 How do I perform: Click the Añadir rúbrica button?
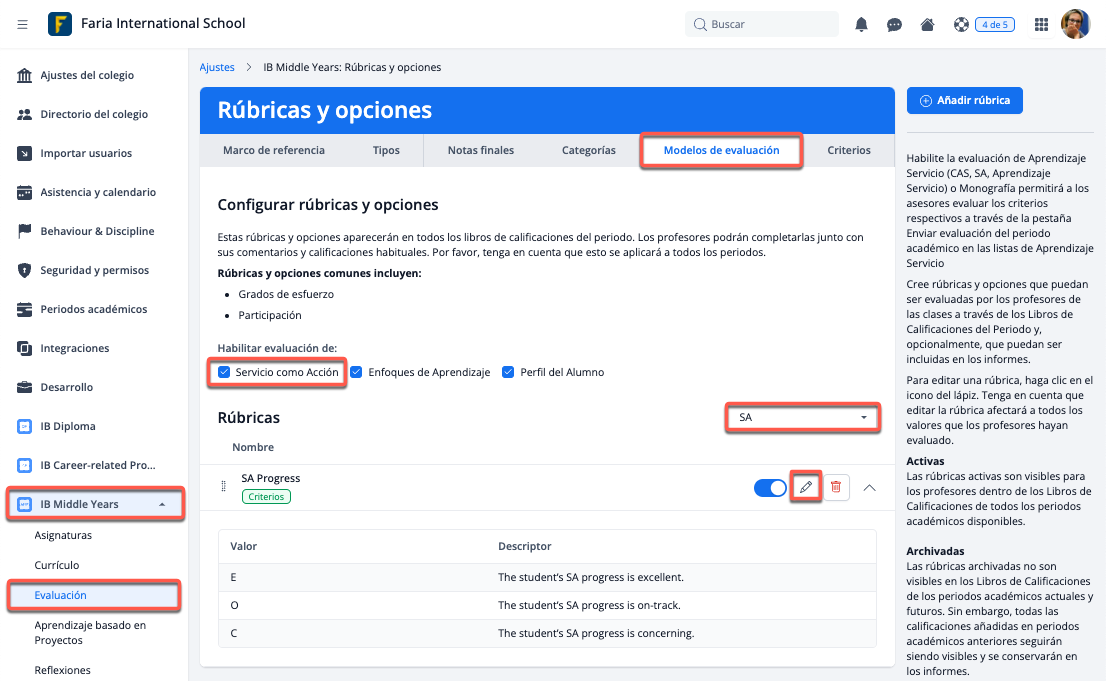click(964, 100)
